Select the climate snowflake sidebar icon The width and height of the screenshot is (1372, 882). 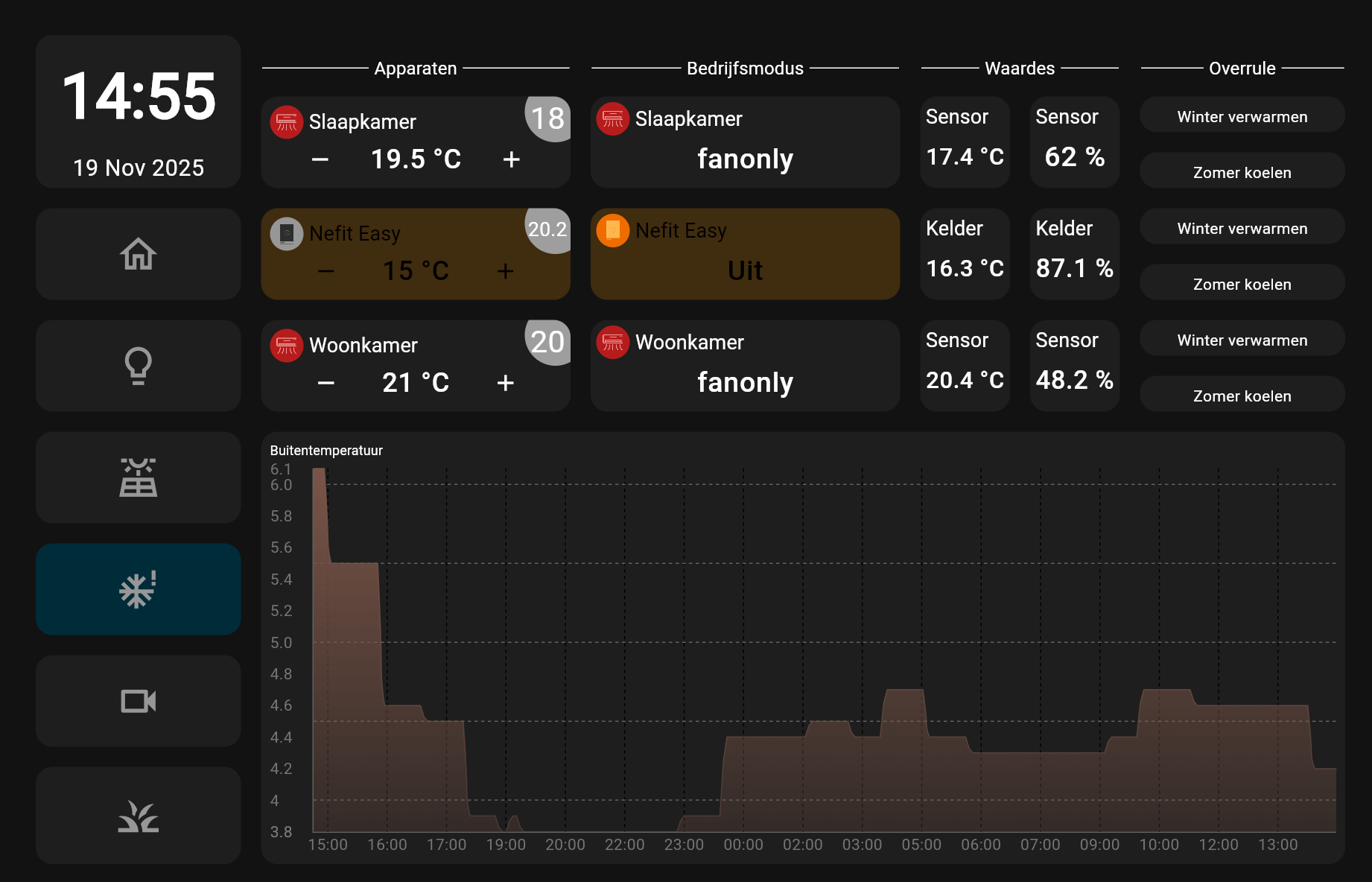click(x=139, y=589)
